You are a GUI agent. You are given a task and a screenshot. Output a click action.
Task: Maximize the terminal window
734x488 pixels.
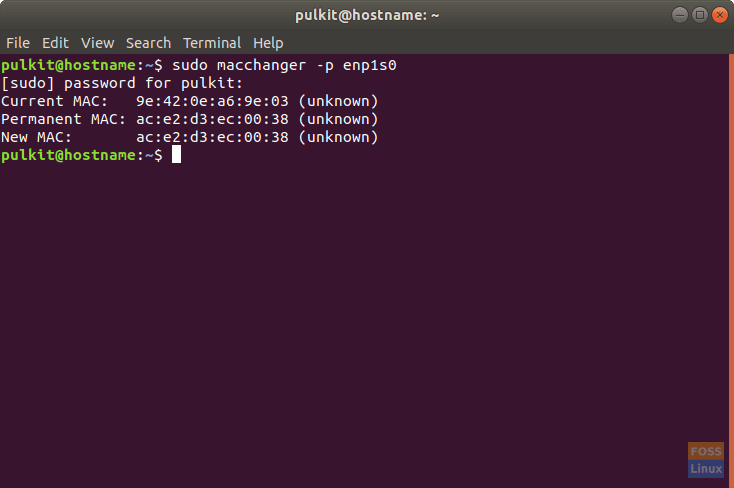click(700, 15)
